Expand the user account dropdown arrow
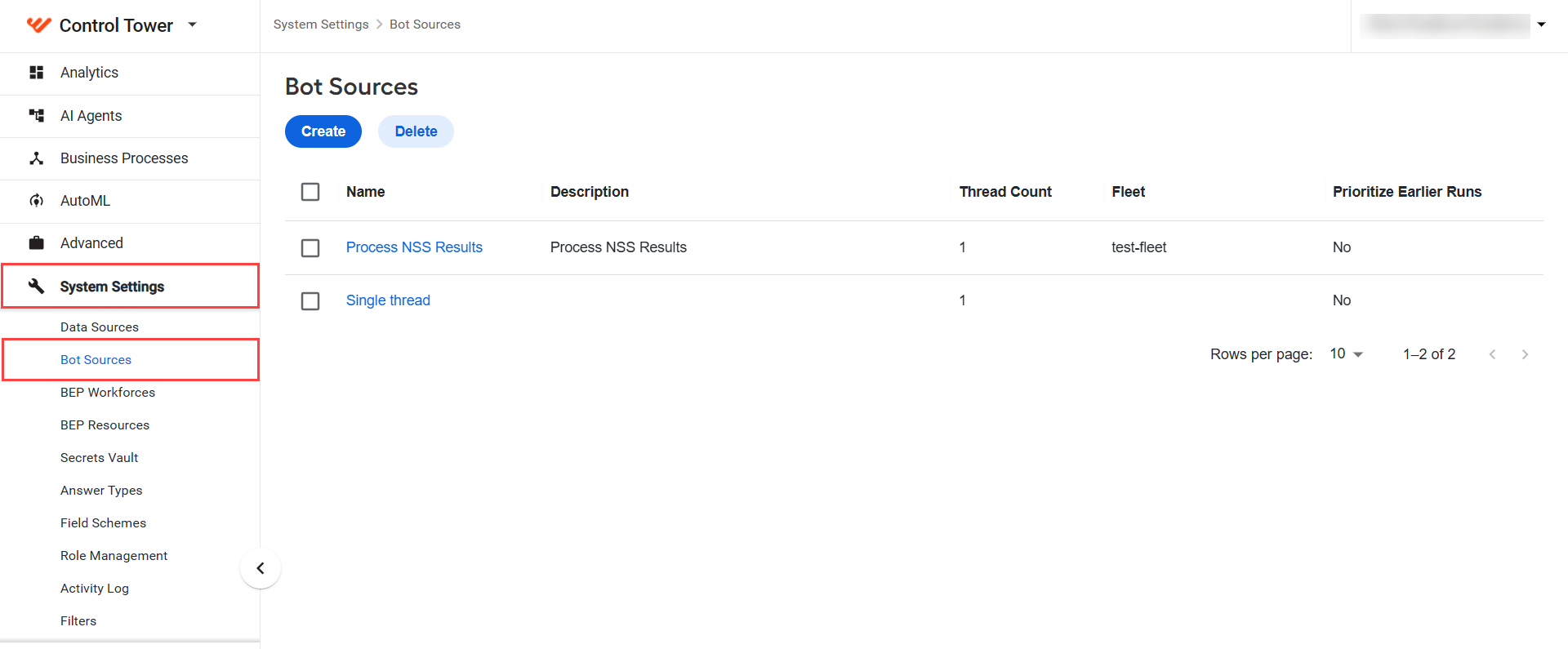Screen dimensions: 1568x649 coord(1541,24)
